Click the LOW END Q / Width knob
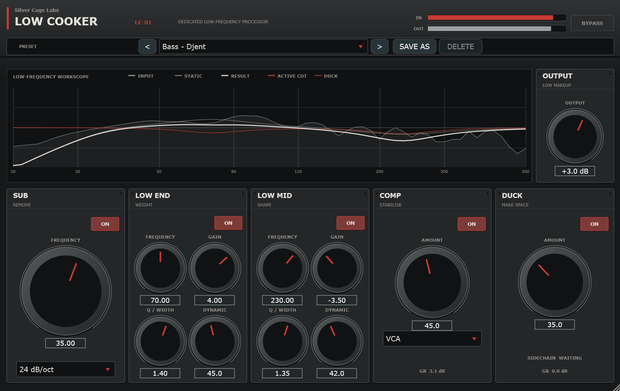Screen dimensions: 620x391 pos(160,341)
